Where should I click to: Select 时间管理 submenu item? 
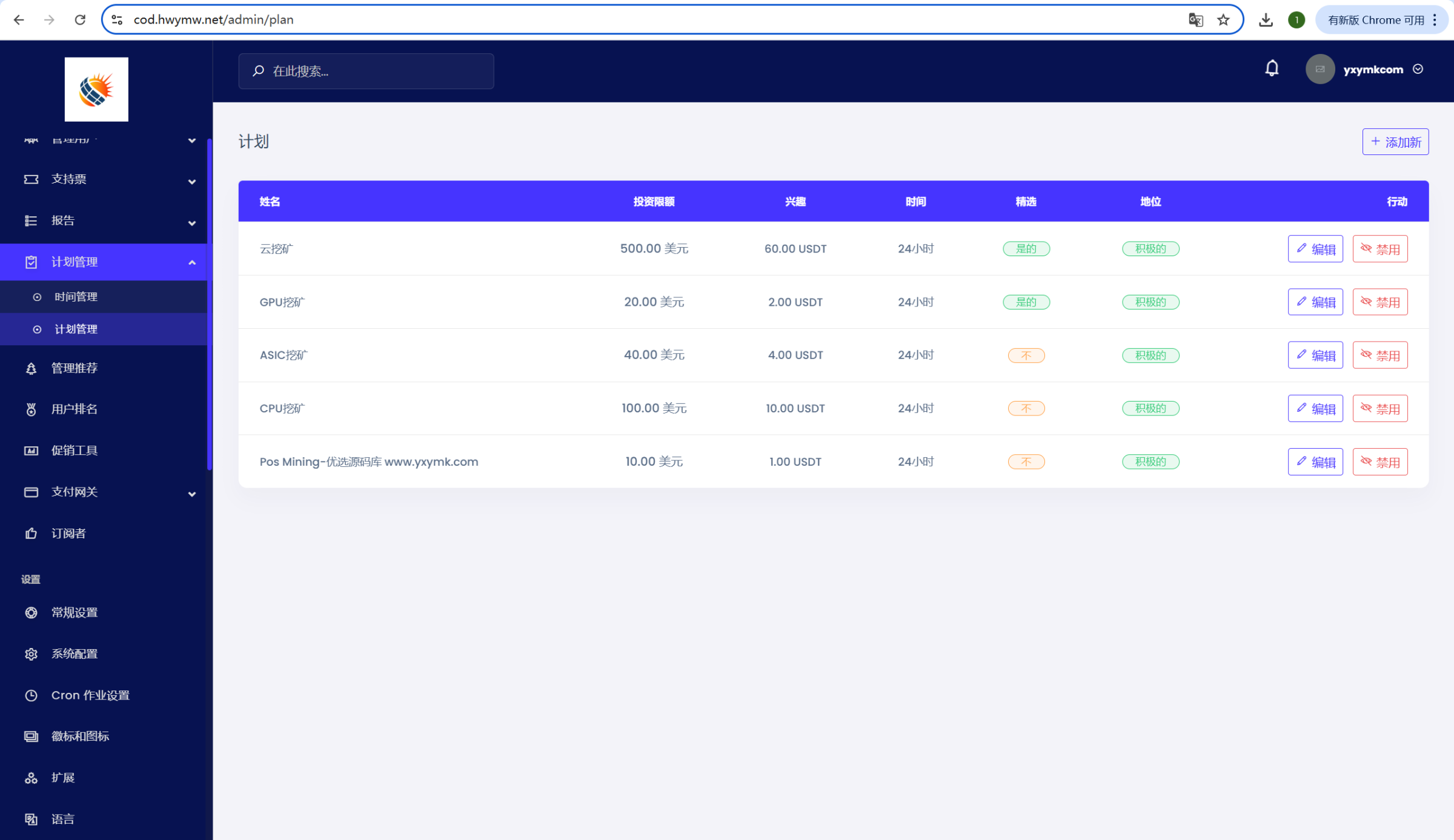(76, 297)
